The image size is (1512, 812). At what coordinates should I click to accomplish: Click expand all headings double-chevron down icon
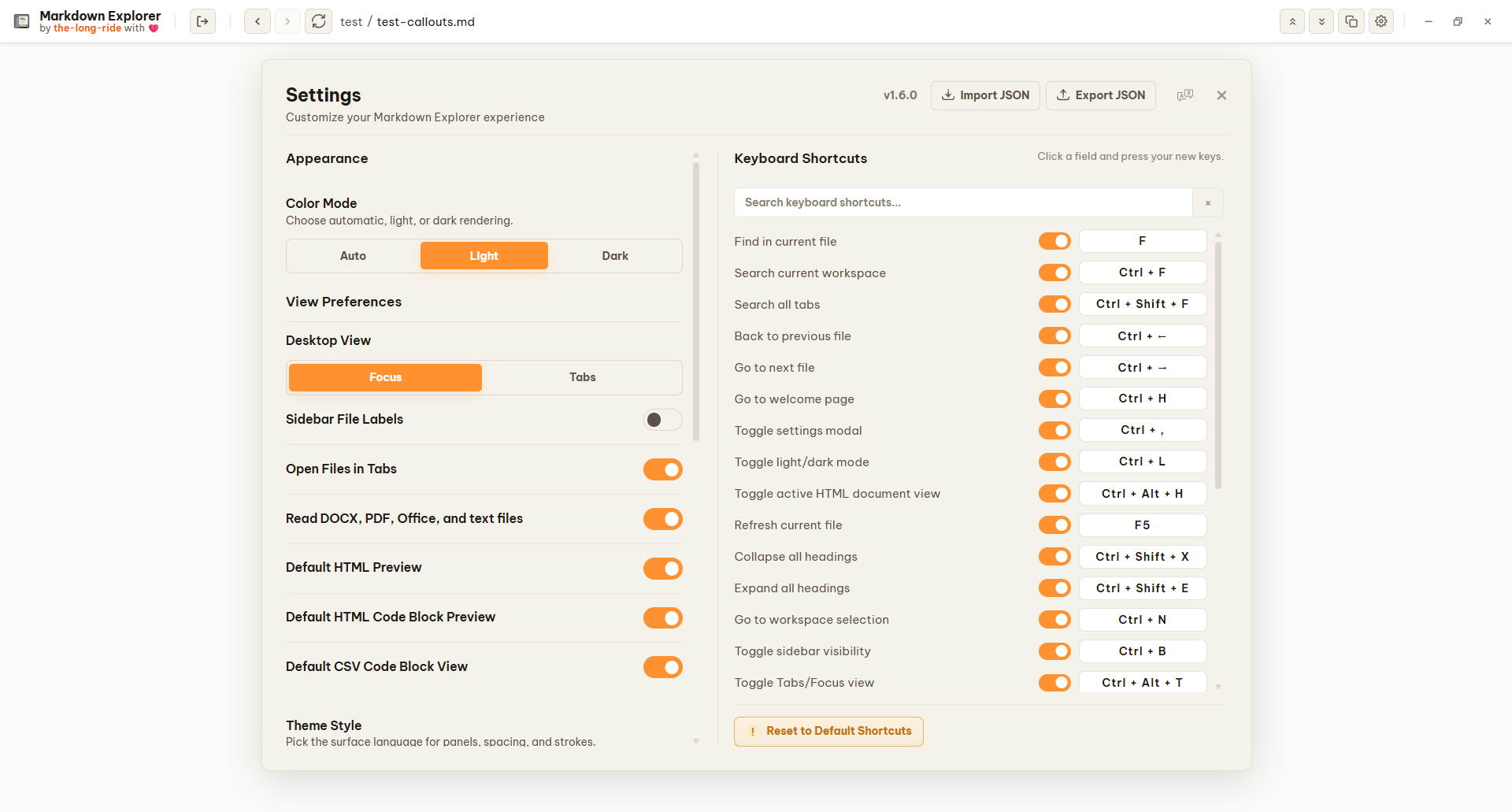coord(1321,21)
